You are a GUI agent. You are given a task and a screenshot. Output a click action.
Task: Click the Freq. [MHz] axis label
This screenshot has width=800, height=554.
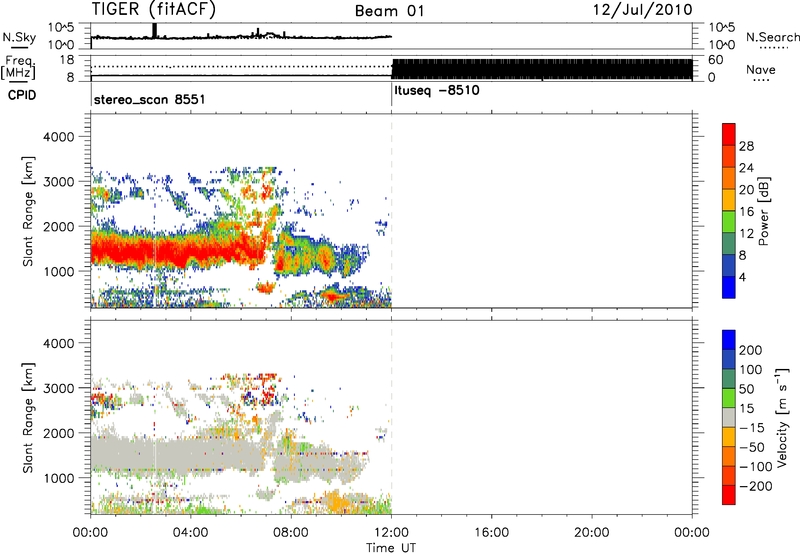(18, 67)
